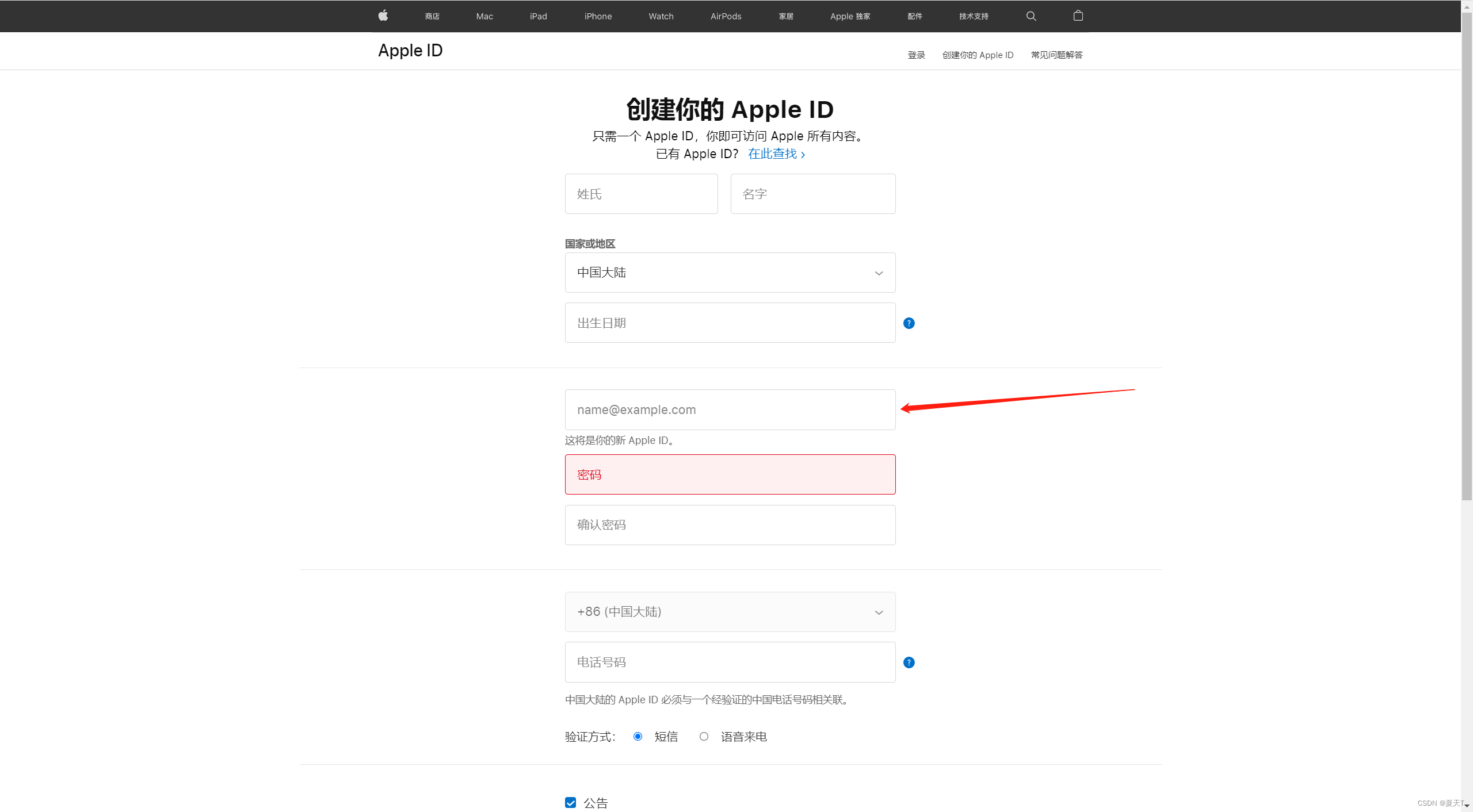Click chevron arrow in country dropdown
Screen dimensions: 1473x812
[879, 273]
